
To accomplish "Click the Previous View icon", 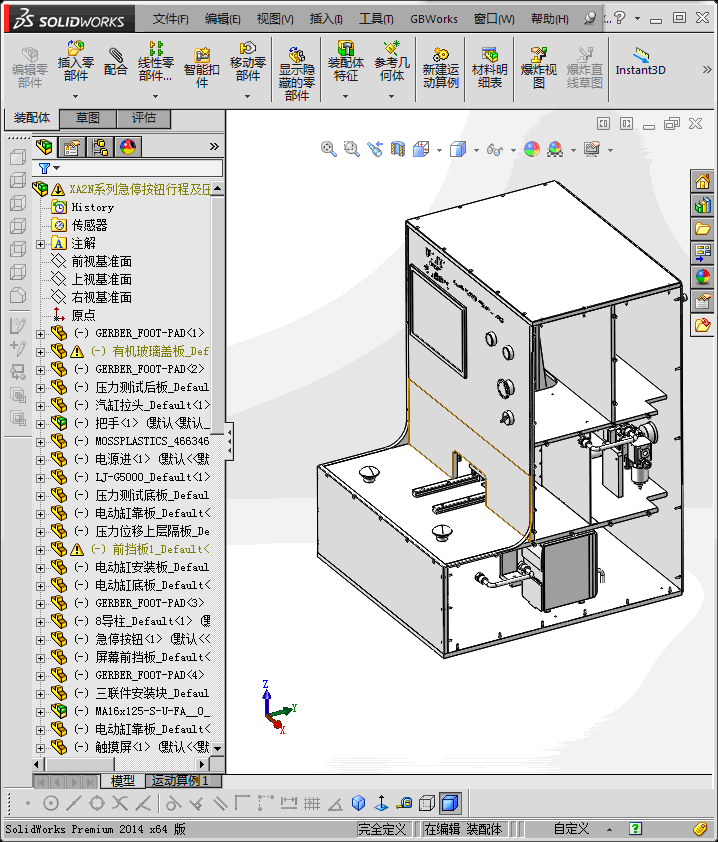I will (375, 149).
